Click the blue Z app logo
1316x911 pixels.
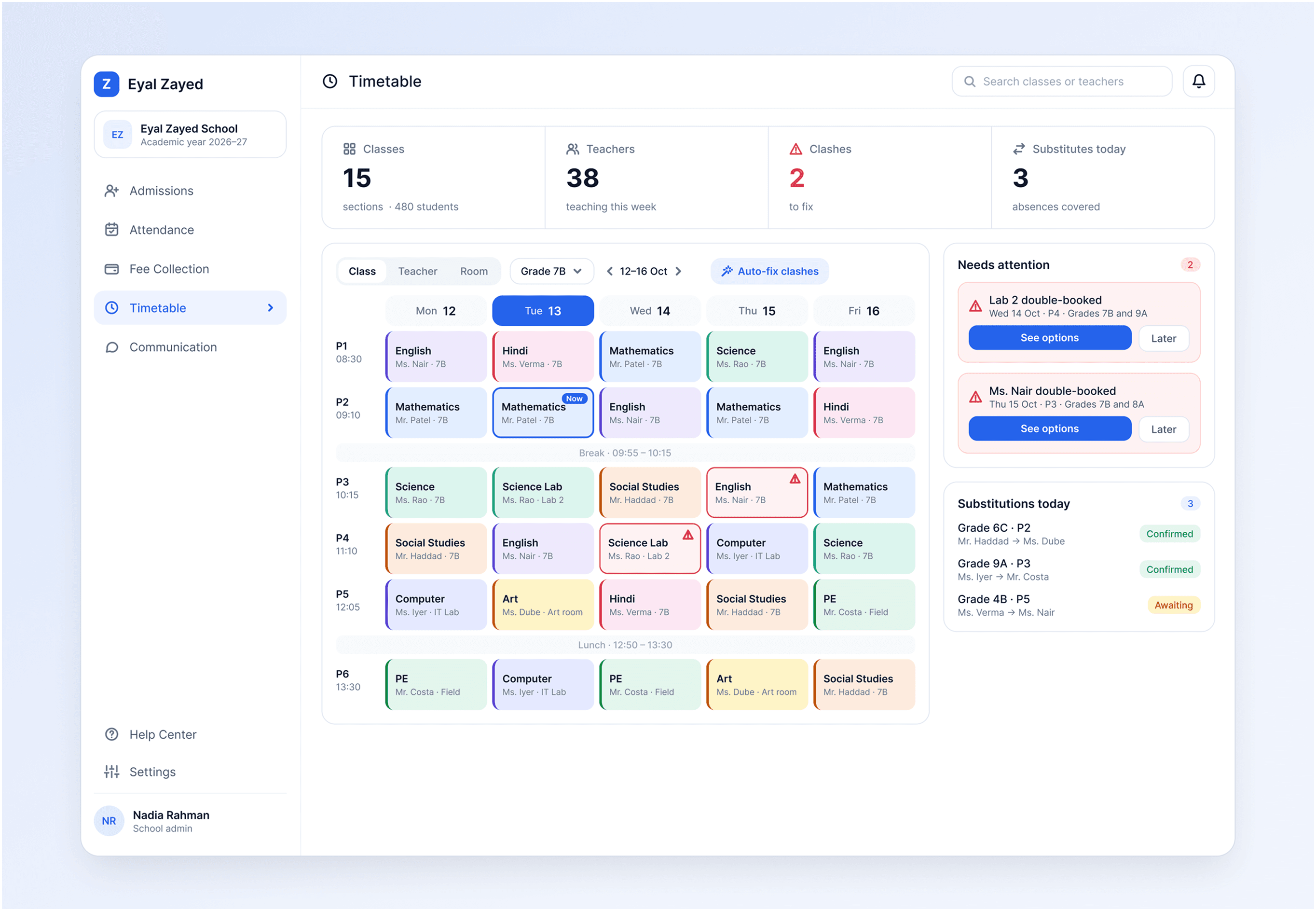pos(106,84)
